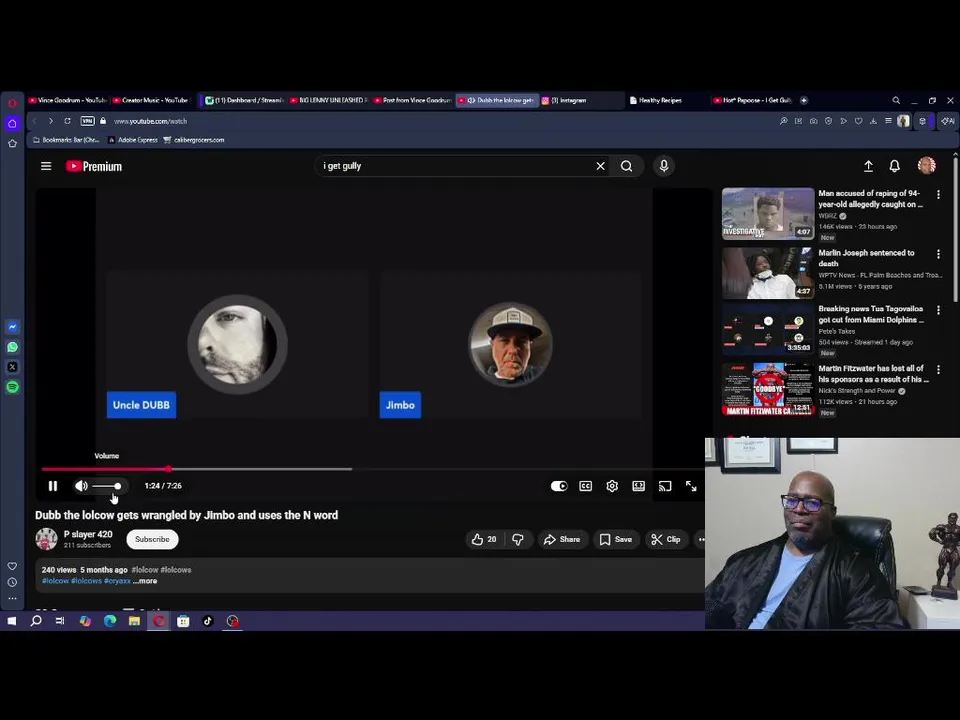Viewport: 960px width, 720px height.
Task: Adjust the volume slider handle
Action: click(118, 486)
